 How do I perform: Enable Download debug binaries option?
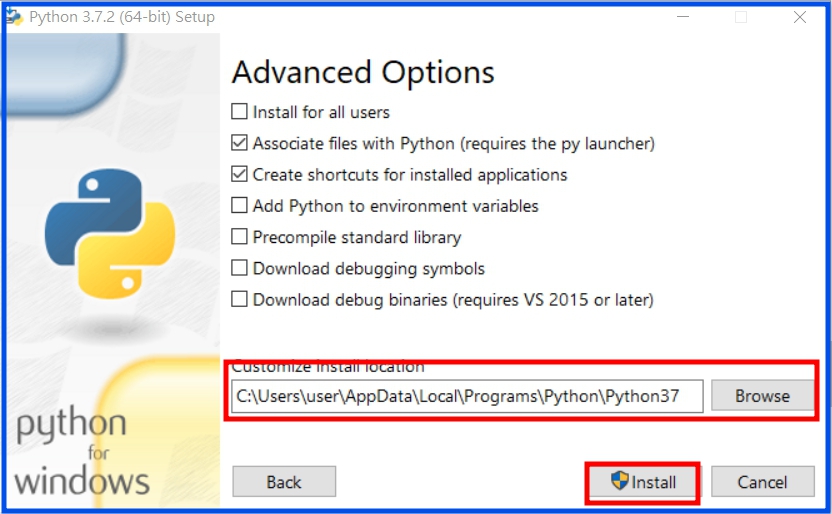[239, 299]
